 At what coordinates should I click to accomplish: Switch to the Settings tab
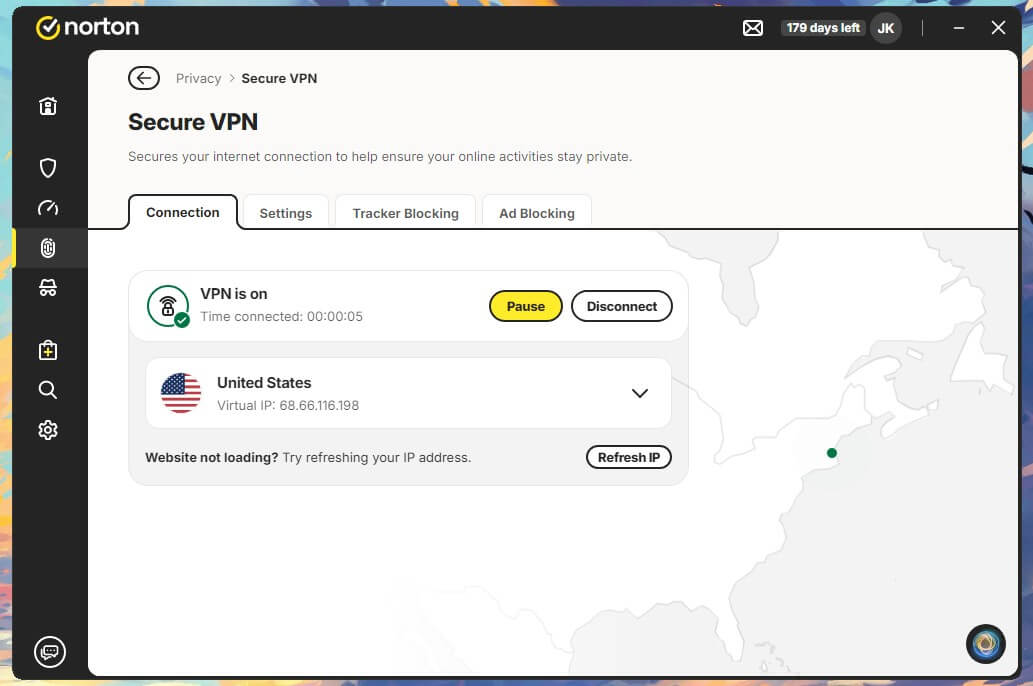point(285,213)
